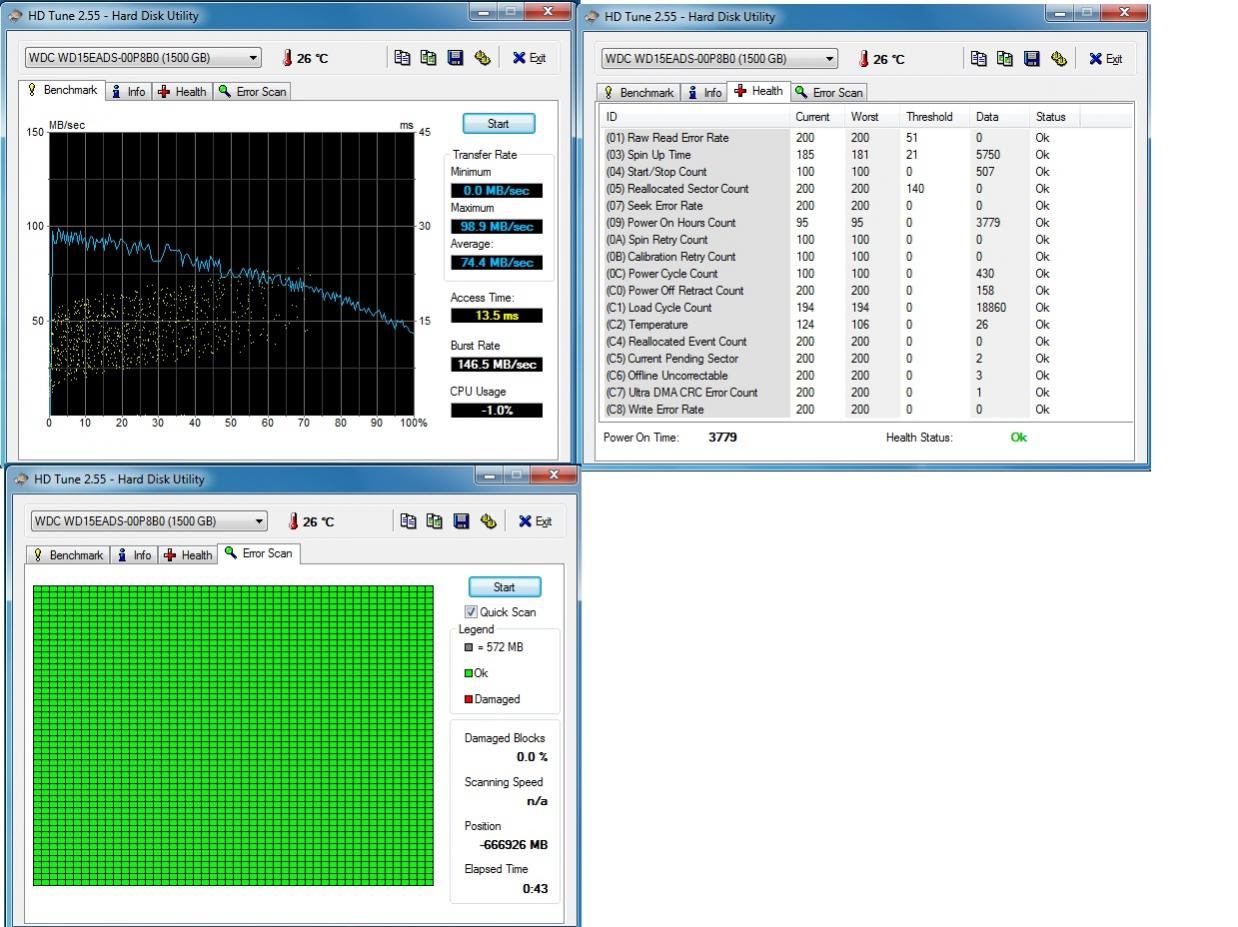
Task: Sort by Threshold column header
Action: (936, 117)
